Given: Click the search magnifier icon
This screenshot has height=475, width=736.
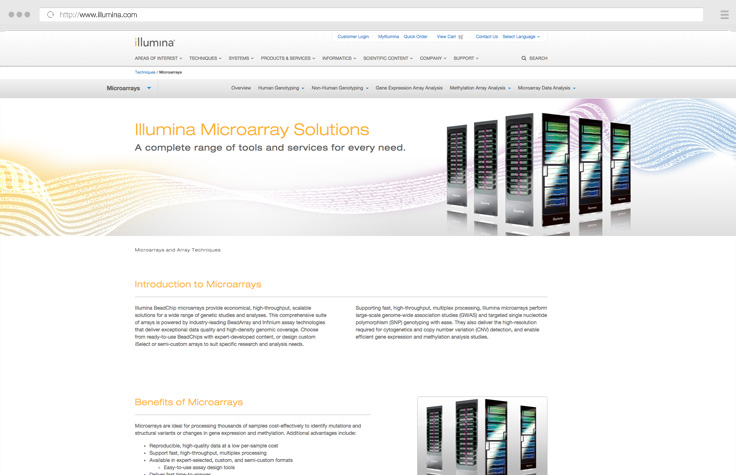Looking at the screenshot, I should [x=524, y=58].
